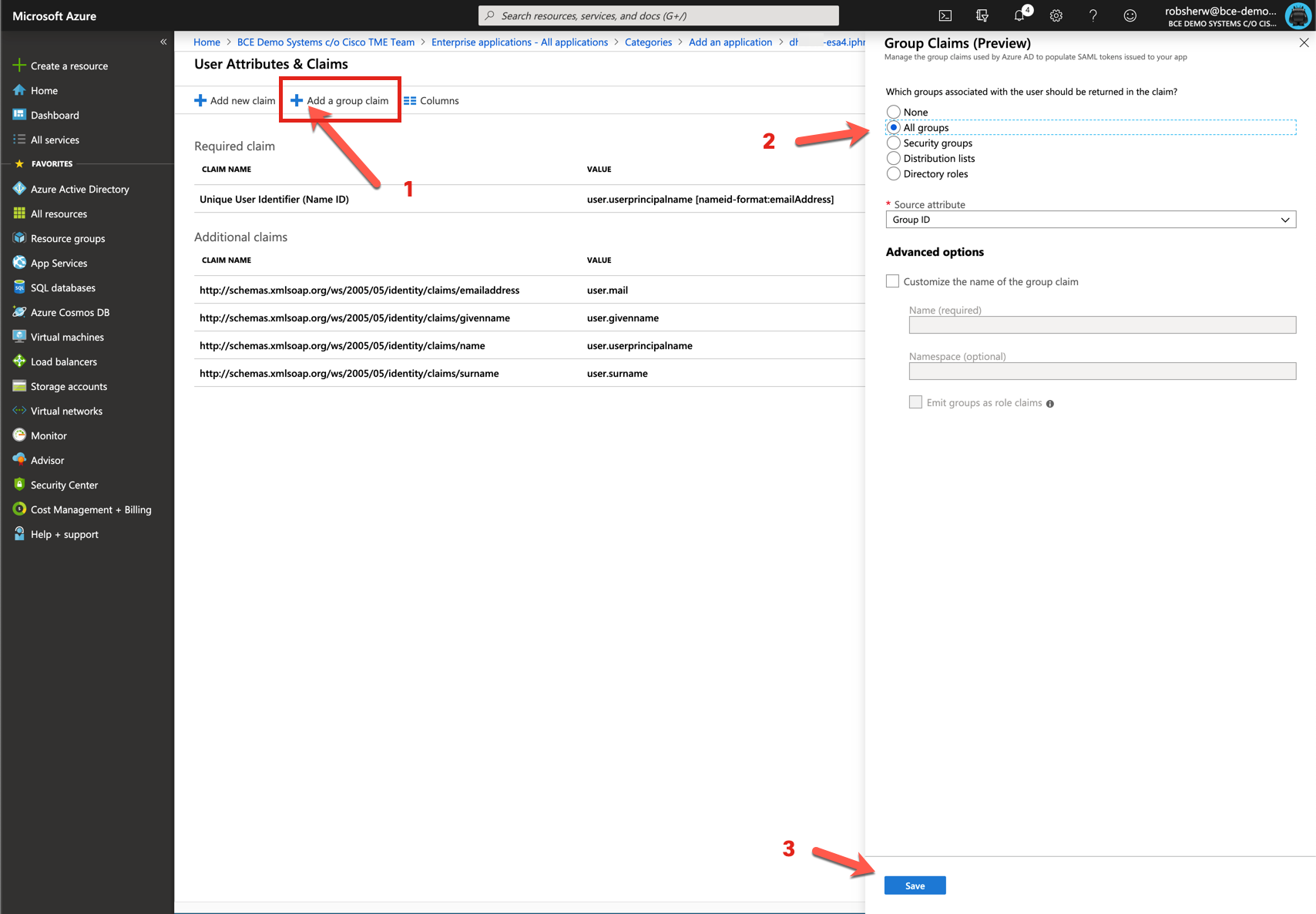This screenshot has width=1316, height=914.
Task: Click the Resource groups cube icon
Action: (x=19, y=238)
